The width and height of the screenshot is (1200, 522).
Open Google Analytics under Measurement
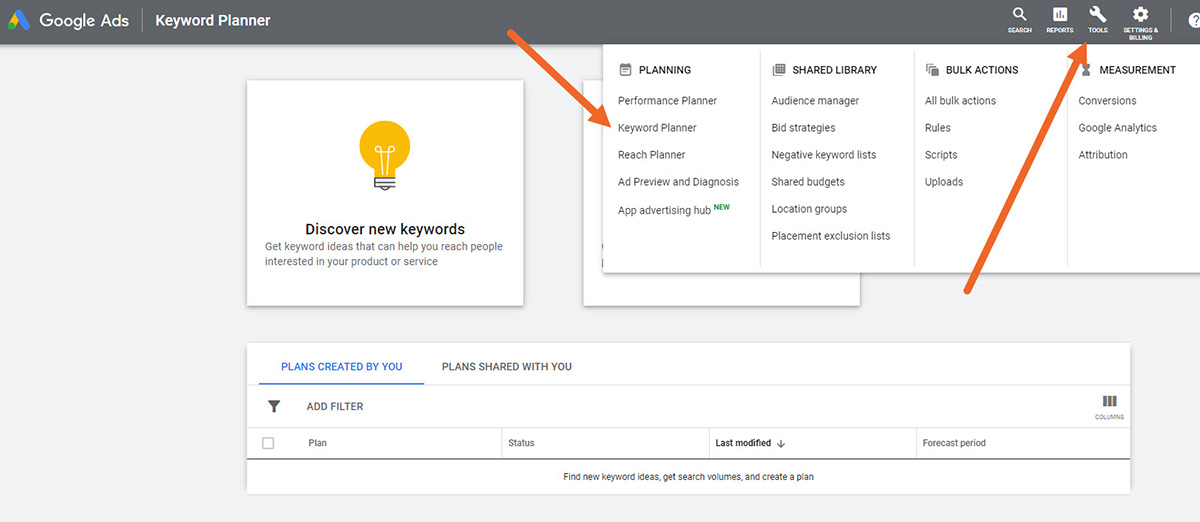[x=1117, y=128]
